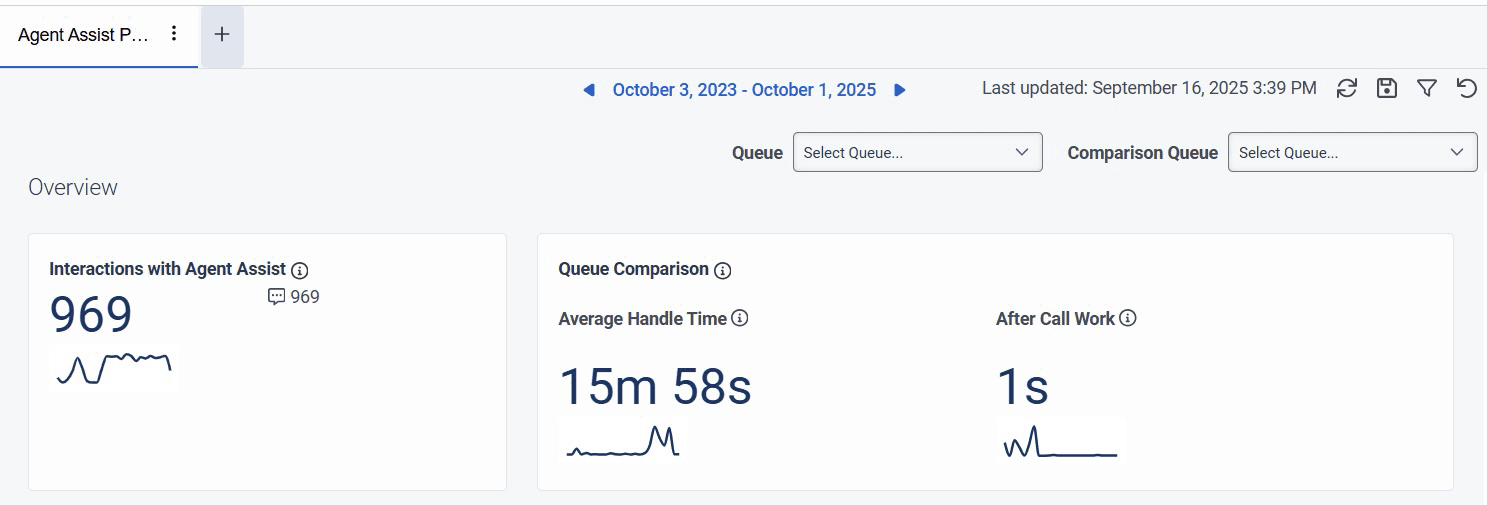Click the reset undo arrow icon
1487x505 pixels.
[1466, 89]
